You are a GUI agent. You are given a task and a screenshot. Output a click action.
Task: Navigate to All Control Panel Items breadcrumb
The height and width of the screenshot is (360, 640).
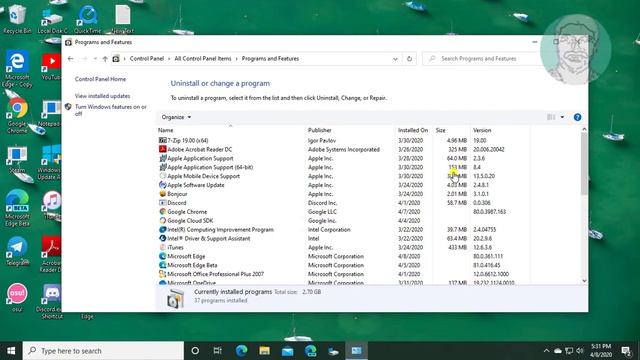point(203,59)
